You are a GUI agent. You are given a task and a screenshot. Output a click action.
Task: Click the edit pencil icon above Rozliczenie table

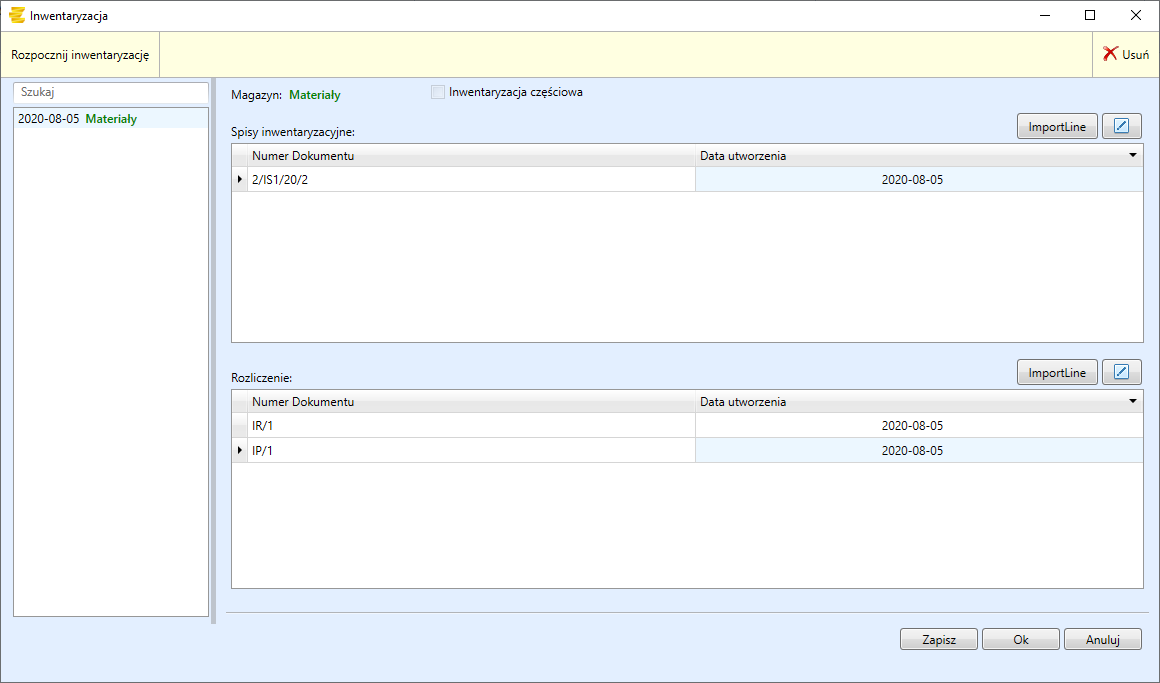[1121, 373]
